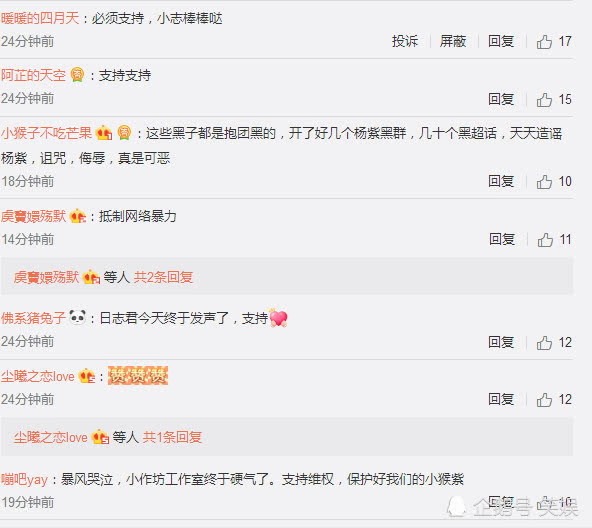This screenshot has height=528, width=592.
Task: Click the panda emoji beside 佛系猪兔子
Action: point(78,317)
